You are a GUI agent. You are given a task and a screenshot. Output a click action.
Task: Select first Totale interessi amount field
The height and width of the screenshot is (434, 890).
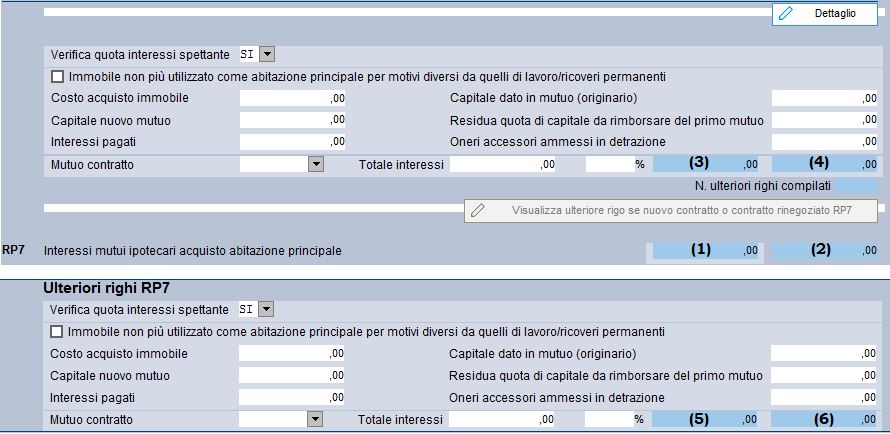click(x=503, y=165)
